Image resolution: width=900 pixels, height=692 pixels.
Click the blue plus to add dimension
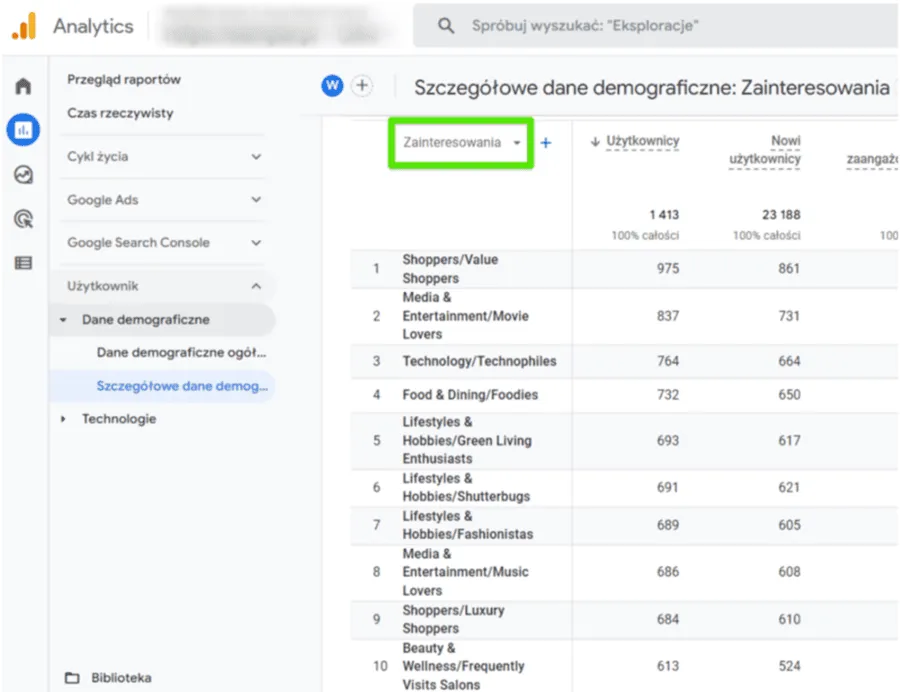tap(546, 143)
